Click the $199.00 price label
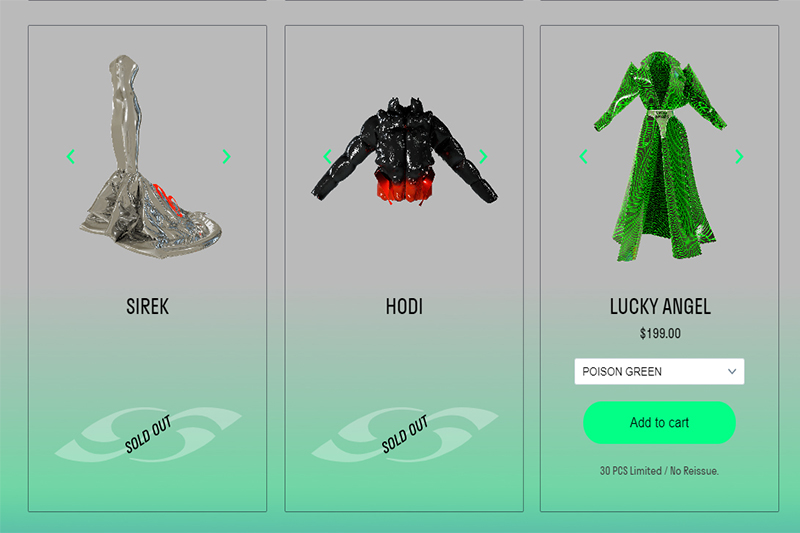Screen dimensions: 800x533 [660, 334]
